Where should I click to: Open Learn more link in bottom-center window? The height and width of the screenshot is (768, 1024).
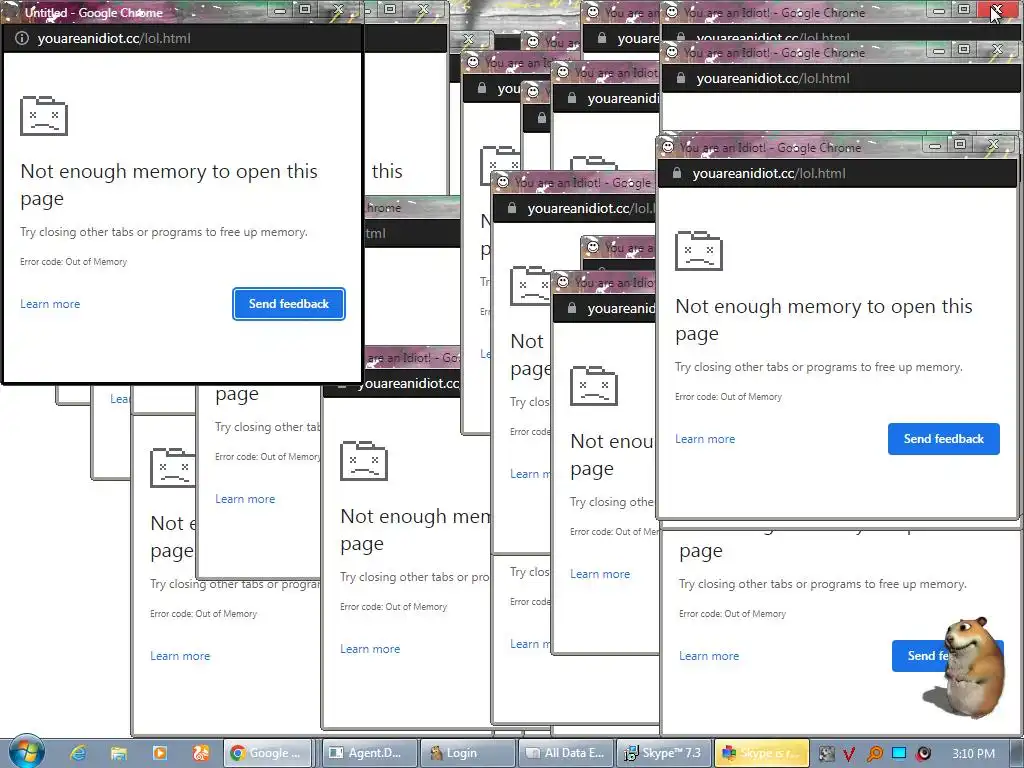pyautogui.click(x=370, y=648)
